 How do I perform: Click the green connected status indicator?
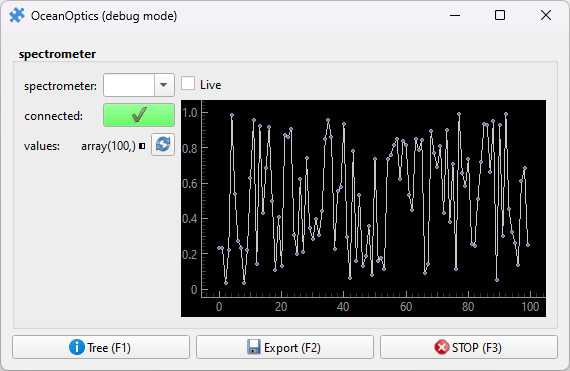[139, 115]
